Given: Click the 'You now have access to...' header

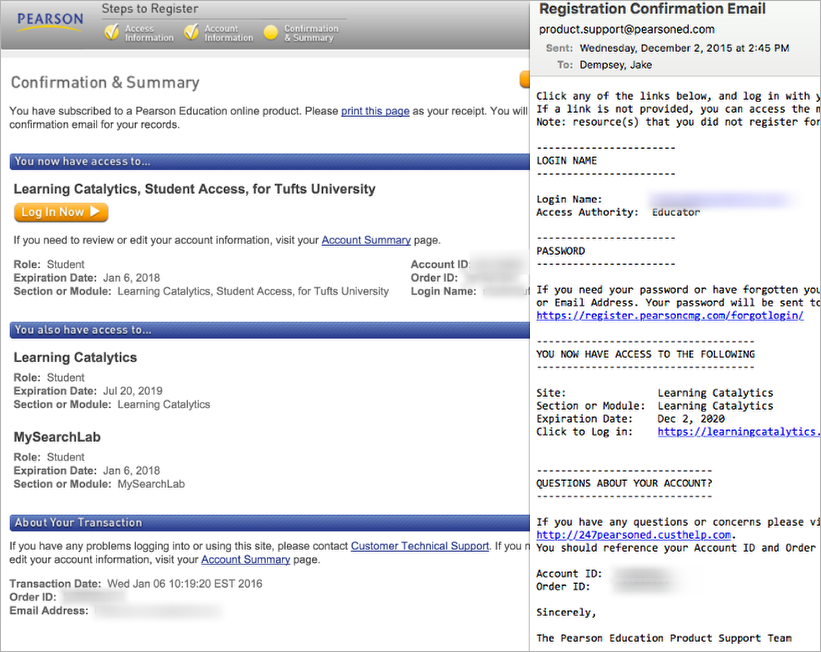Looking at the screenshot, I should (x=270, y=161).
